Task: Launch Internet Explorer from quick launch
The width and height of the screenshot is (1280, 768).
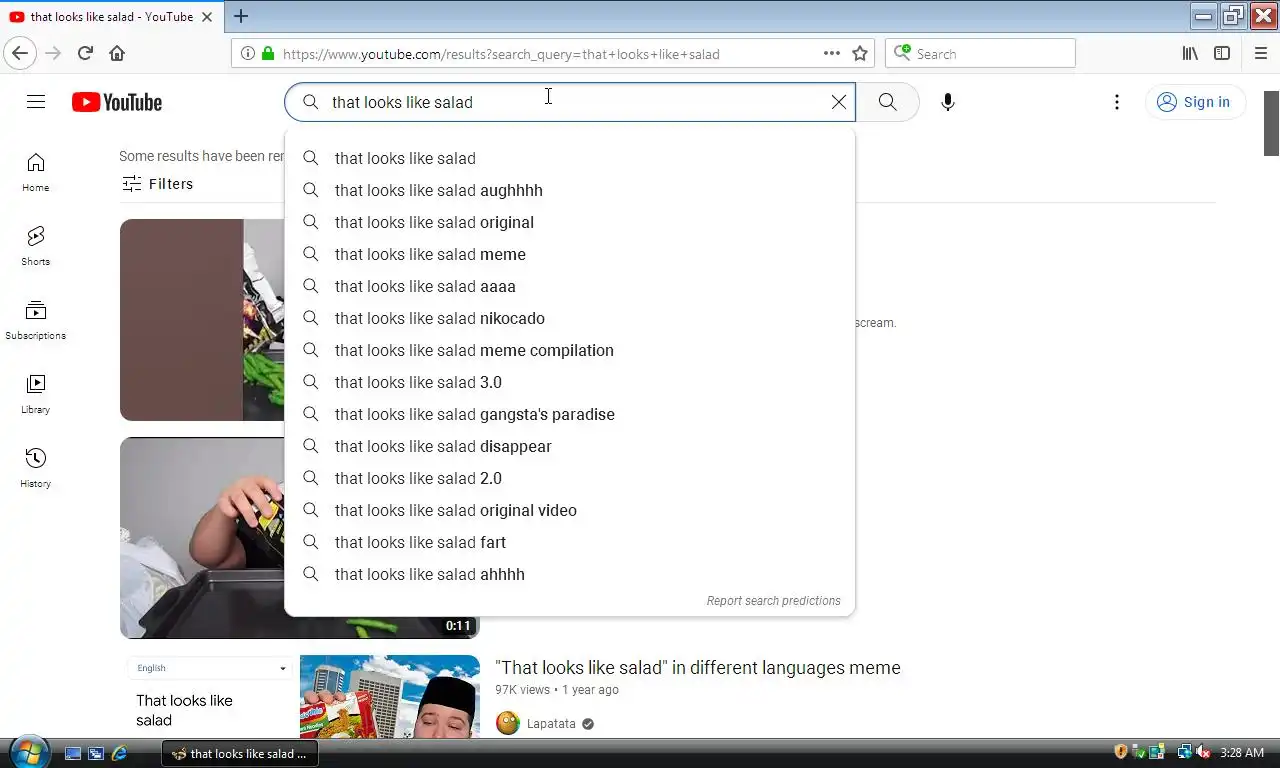Action: coord(119,753)
